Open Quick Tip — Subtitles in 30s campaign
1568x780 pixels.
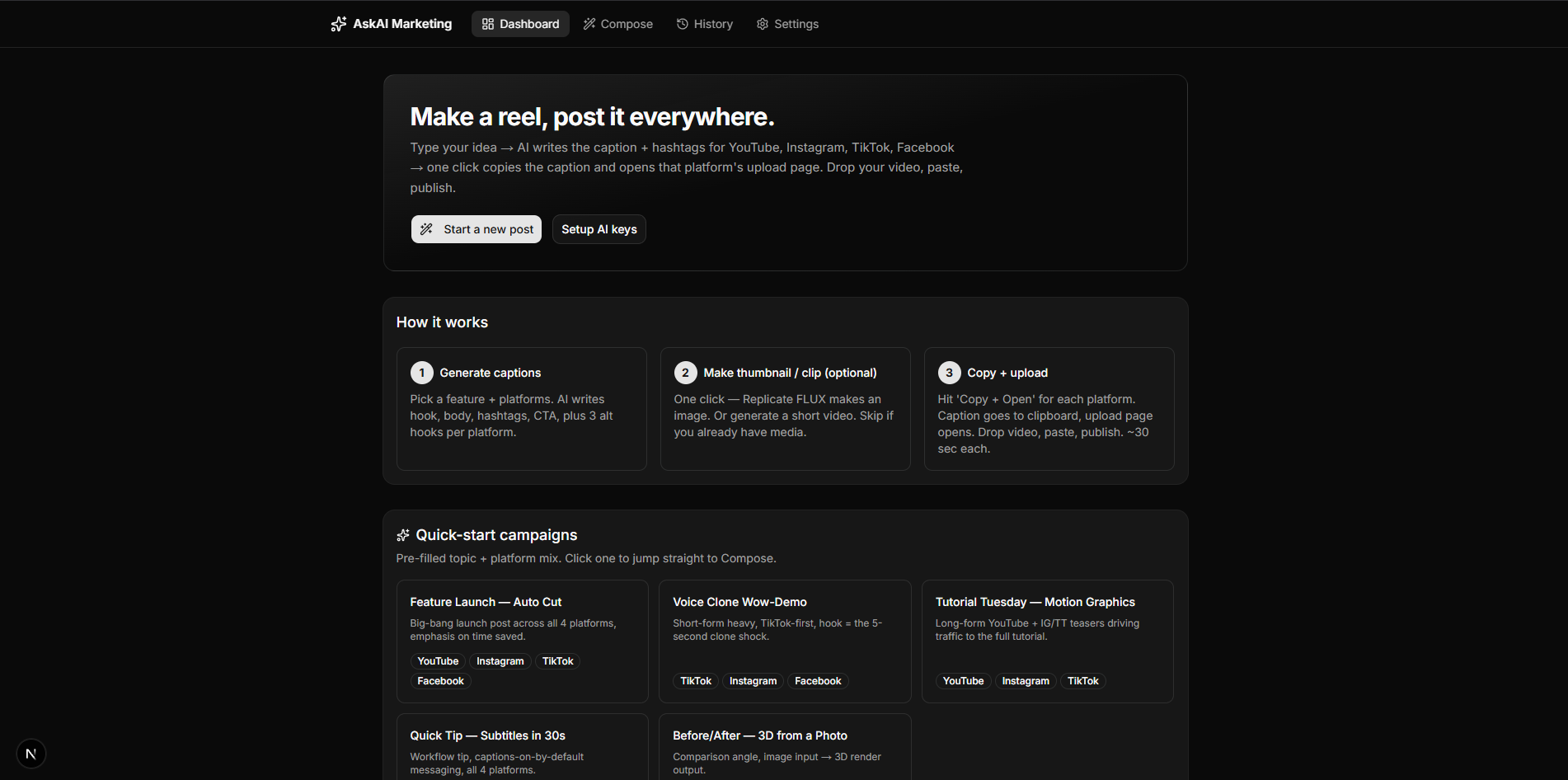coord(523,747)
